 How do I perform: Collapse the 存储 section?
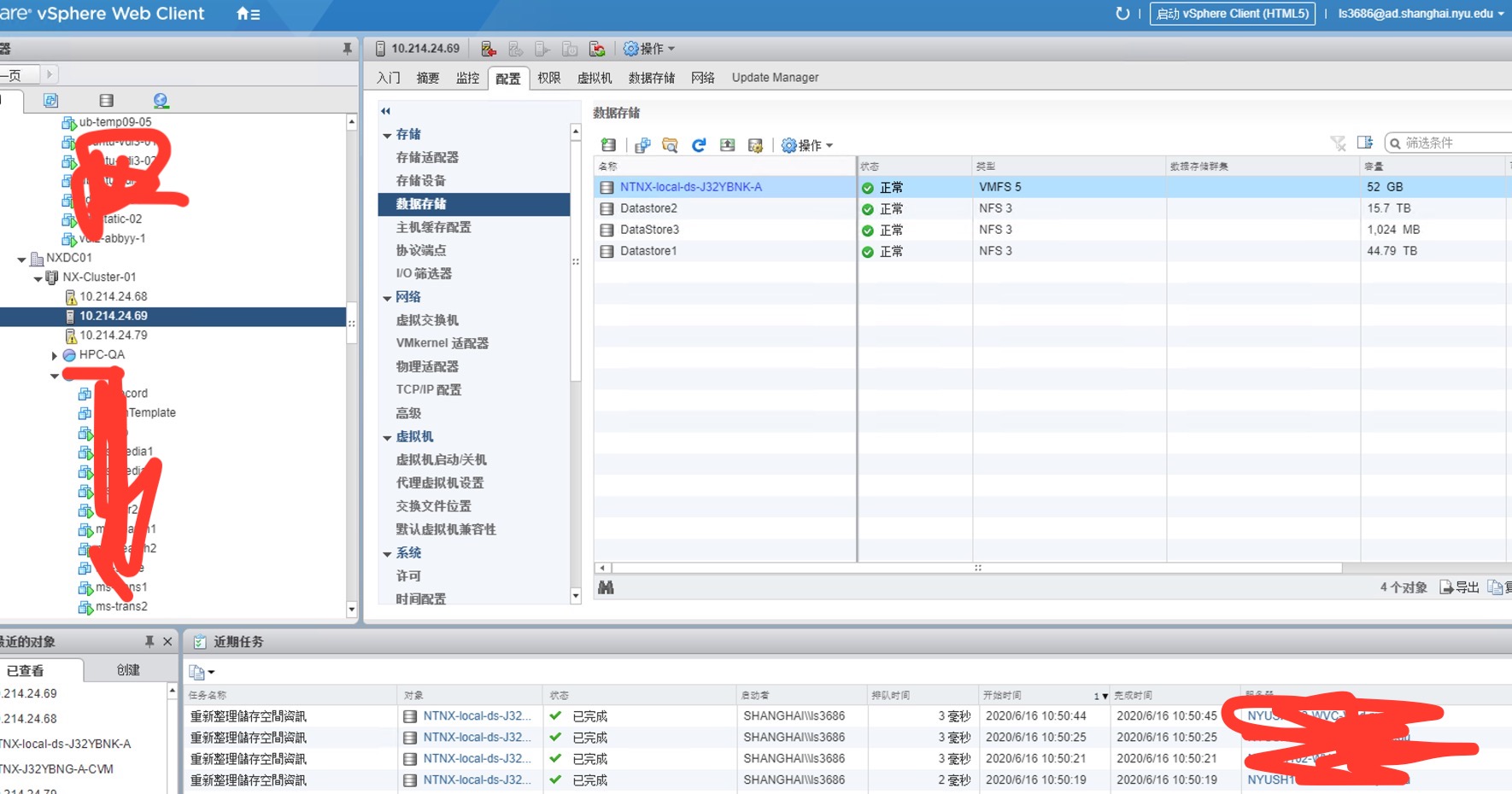[x=387, y=135]
